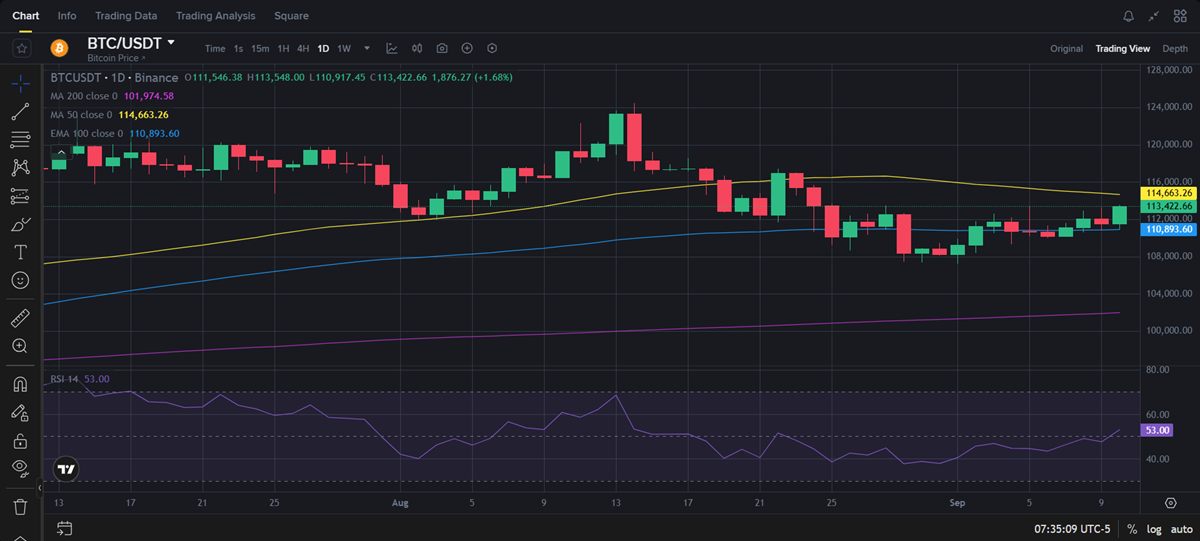Select the 4H interval

point(303,48)
